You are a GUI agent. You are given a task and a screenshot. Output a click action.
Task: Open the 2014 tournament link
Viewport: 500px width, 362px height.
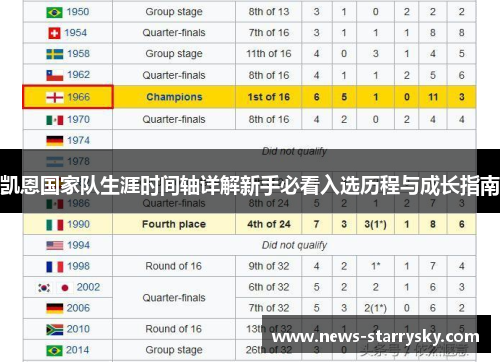78,350
